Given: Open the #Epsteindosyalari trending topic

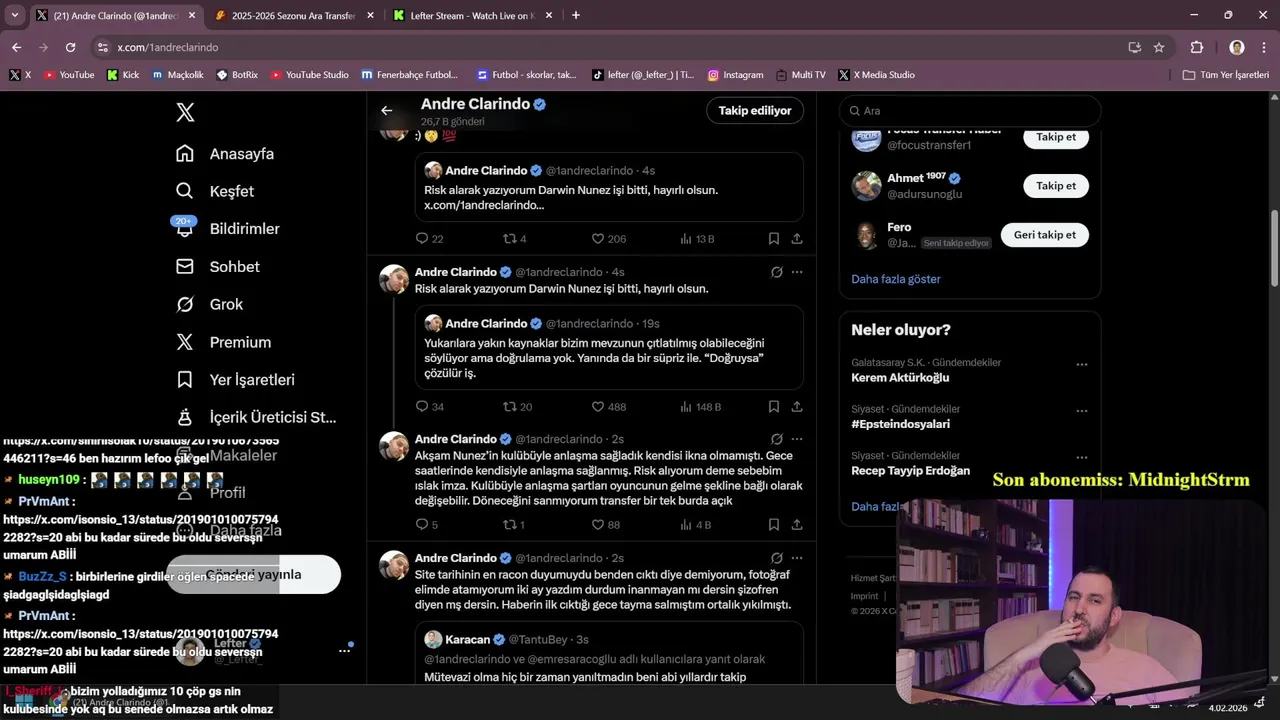Looking at the screenshot, I should click(x=900, y=424).
